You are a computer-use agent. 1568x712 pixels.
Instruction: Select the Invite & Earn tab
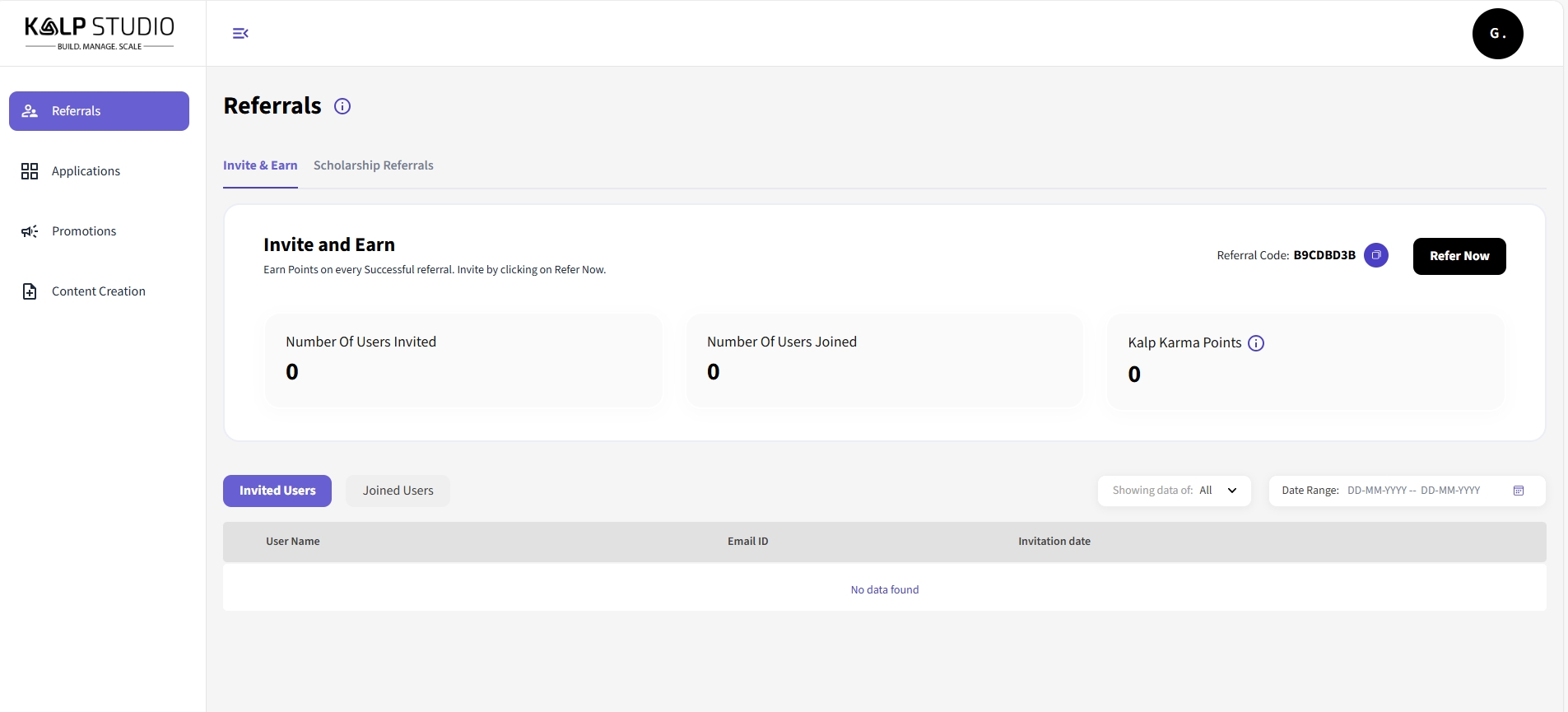pos(260,165)
